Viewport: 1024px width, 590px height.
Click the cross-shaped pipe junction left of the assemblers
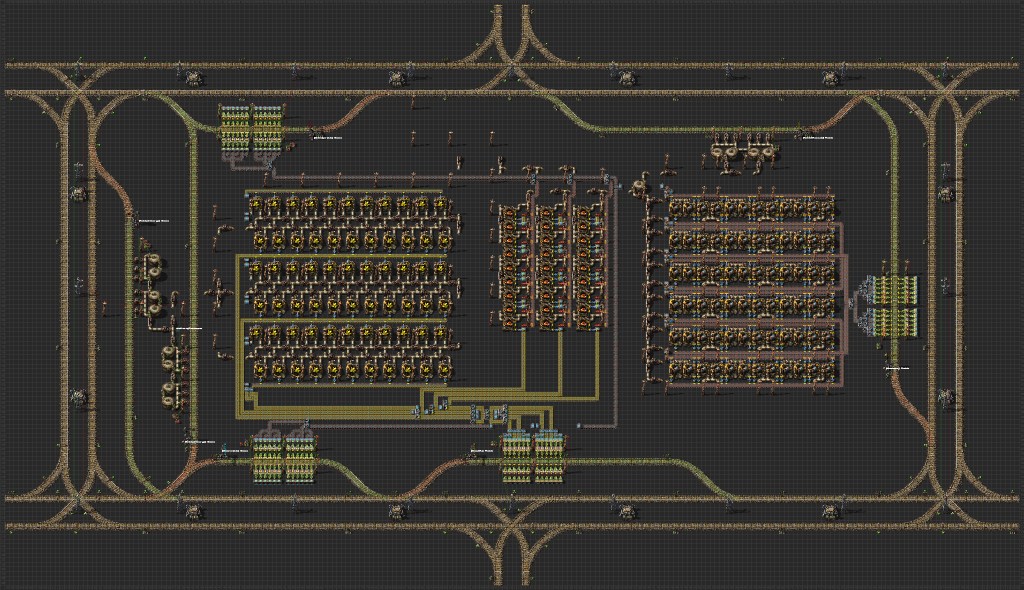[218, 293]
